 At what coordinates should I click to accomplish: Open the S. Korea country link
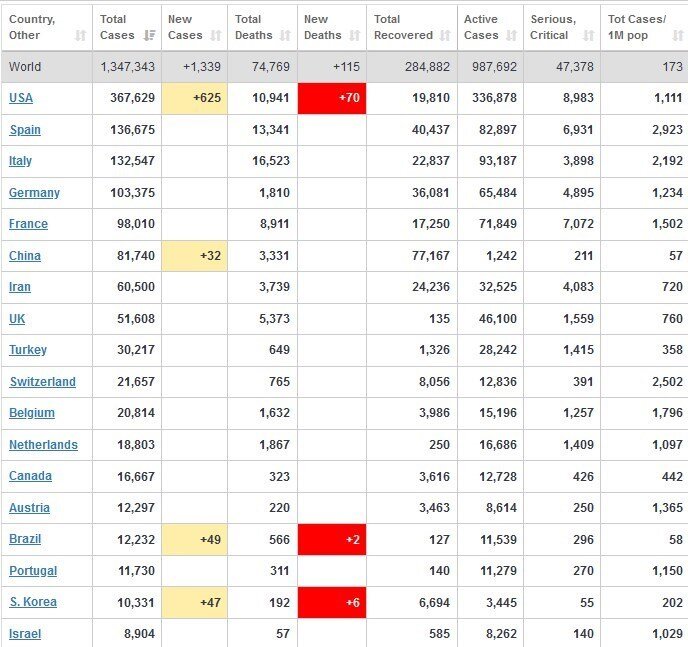point(33,602)
